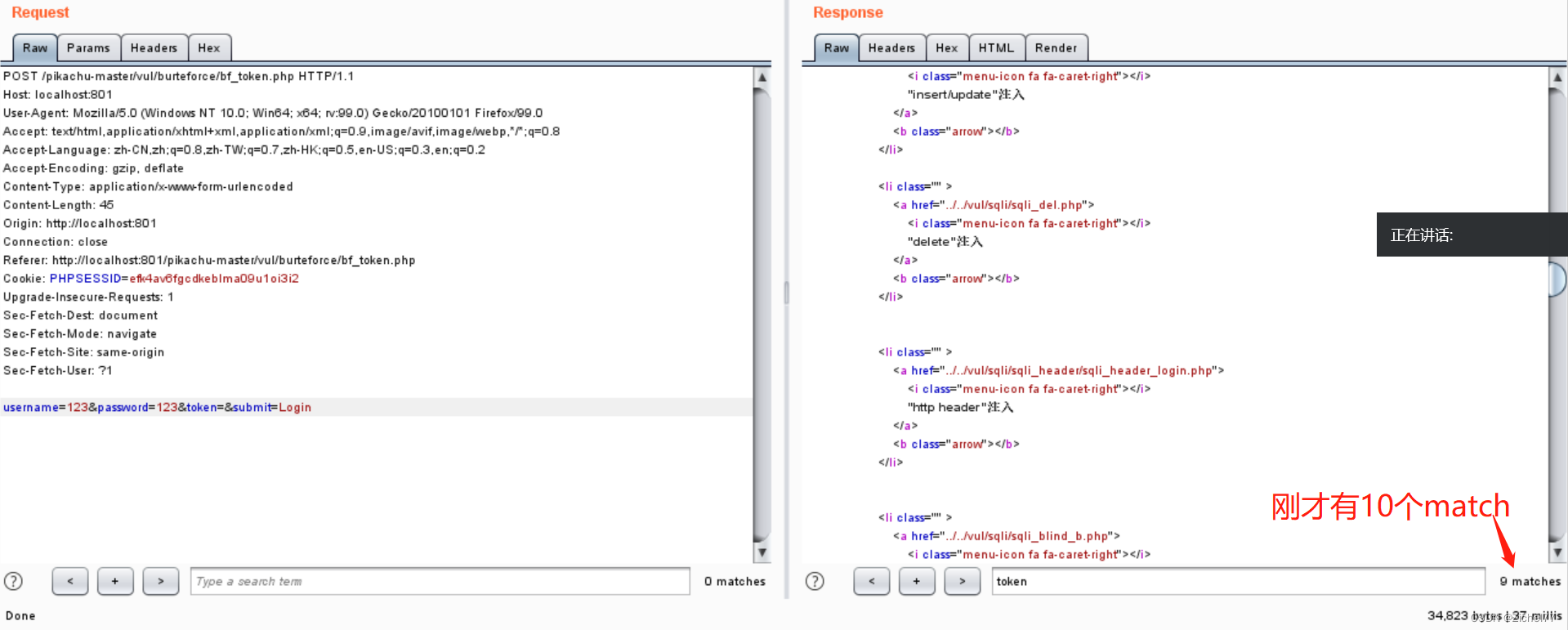
Task: Click the "http header" text in response
Action: [x=960, y=407]
